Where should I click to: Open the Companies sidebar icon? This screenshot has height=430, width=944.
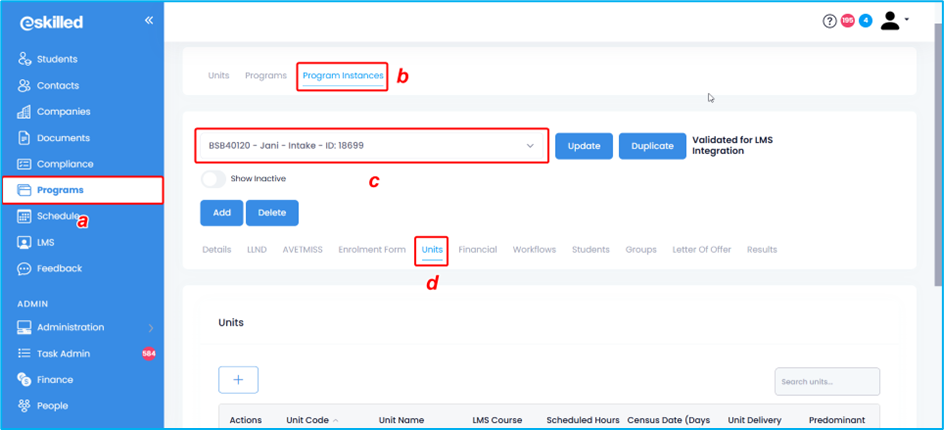[x=24, y=112]
